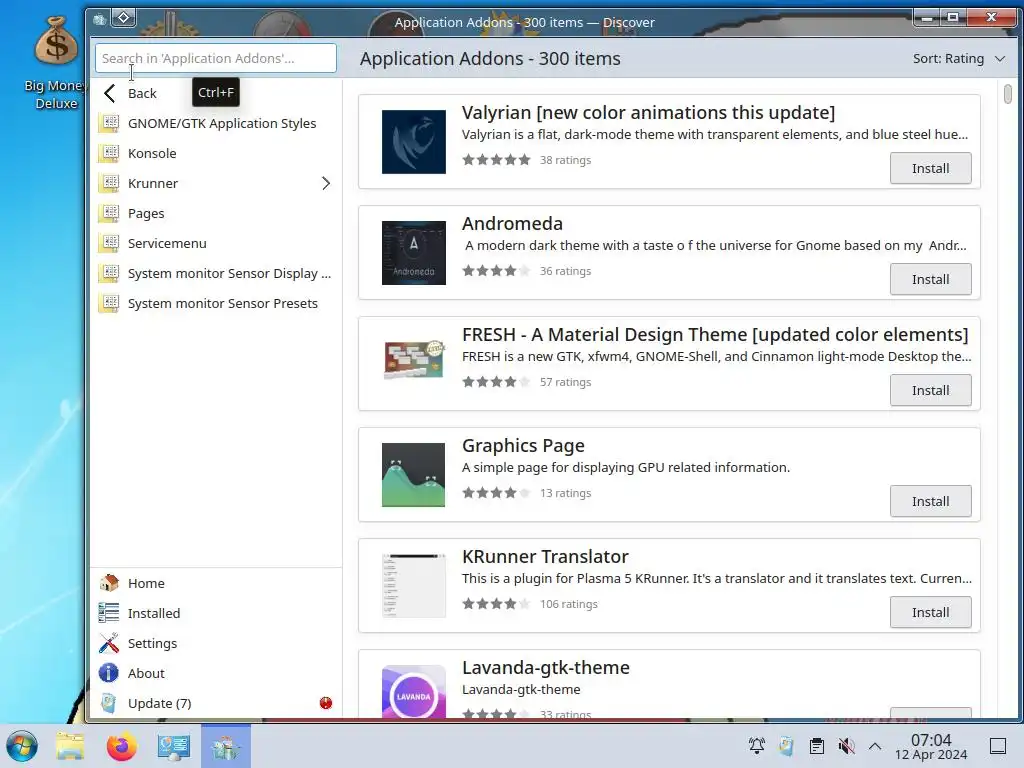Image resolution: width=1024 pixels, height=768 pixels.
Task: Select GNOME/GTK Application Styles category
Action: [216, 123]
